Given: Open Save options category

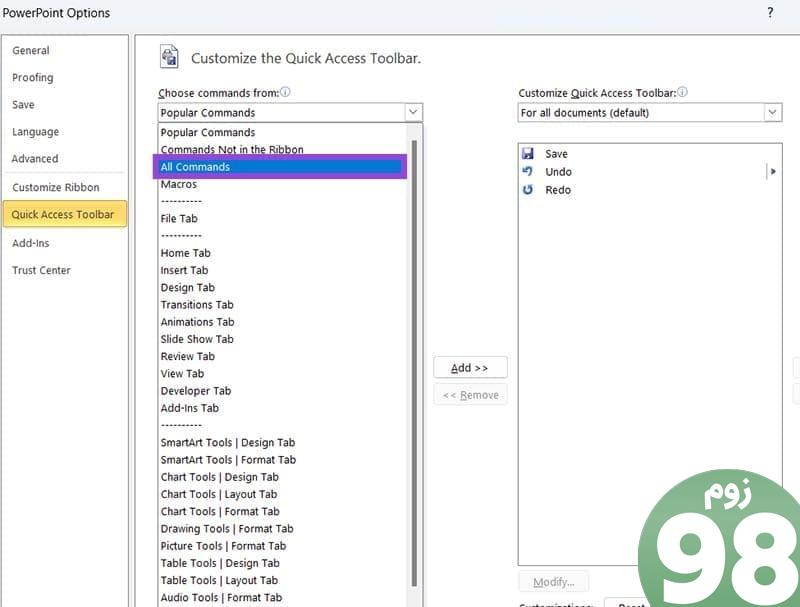Looking at the screenshot, I should [64, 105].
